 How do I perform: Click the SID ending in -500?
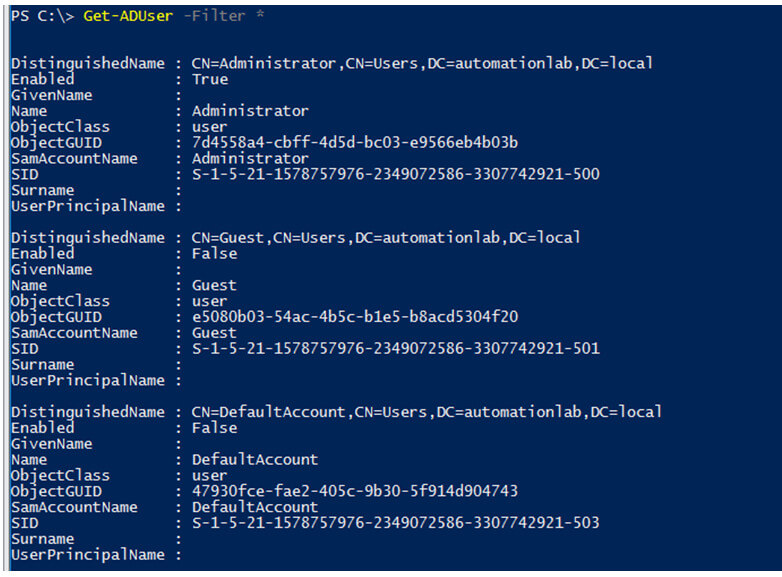396,175
